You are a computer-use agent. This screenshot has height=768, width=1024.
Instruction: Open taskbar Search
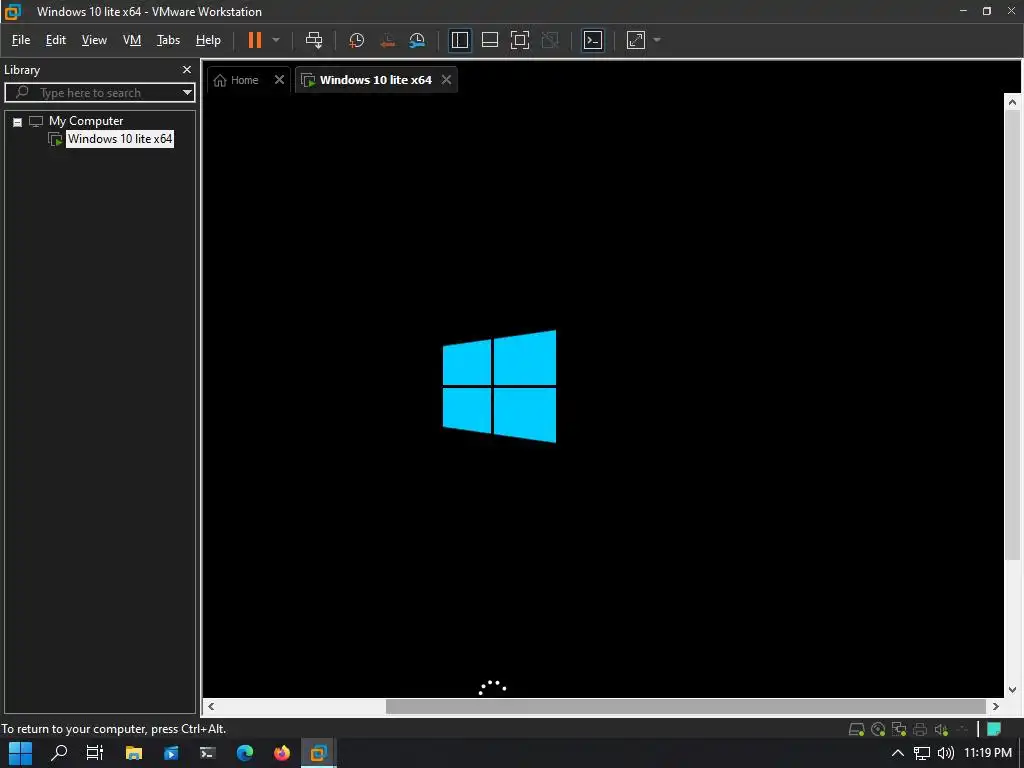point(59,753)
